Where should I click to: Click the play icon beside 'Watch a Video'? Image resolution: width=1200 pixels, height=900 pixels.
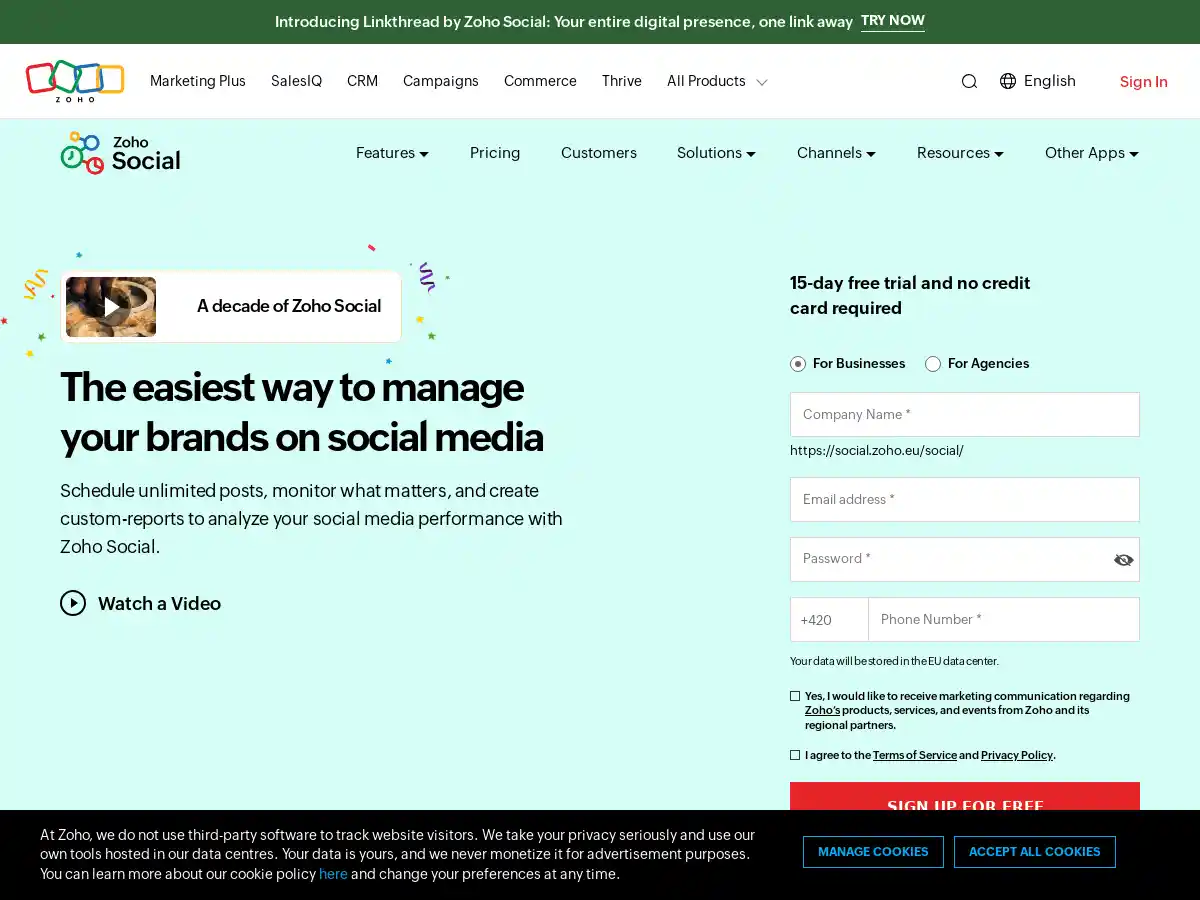(73, 603)
